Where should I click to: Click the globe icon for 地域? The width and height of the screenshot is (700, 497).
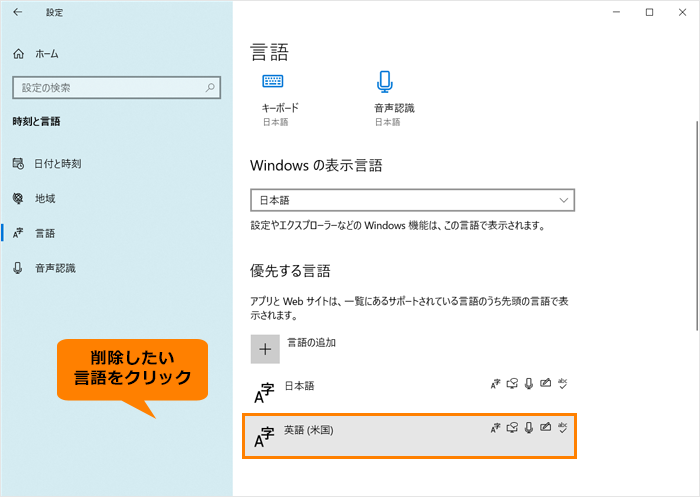tap(18, 199)
